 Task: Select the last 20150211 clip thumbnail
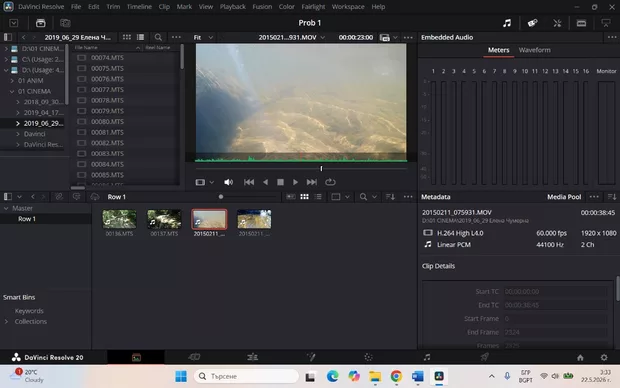(254, 219)
